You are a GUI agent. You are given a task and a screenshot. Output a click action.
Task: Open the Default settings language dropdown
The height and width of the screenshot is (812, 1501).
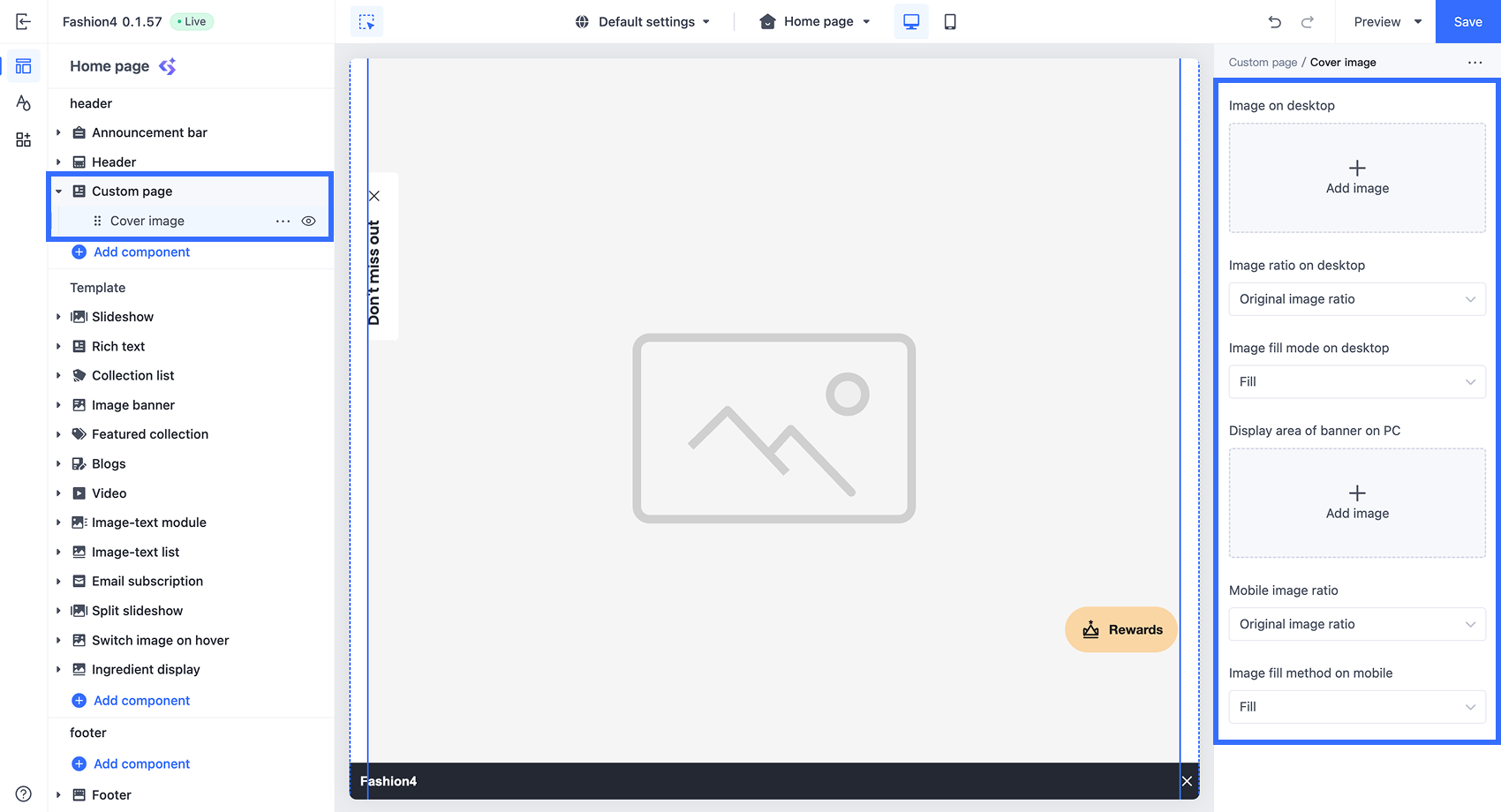tap(642, 22)
